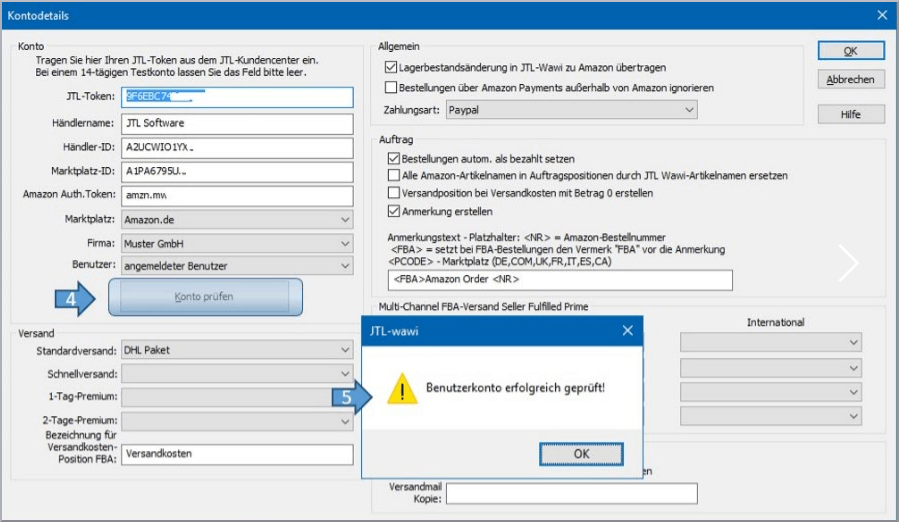Toggle Anmerkung erstellen checkbox

point(394,211)
